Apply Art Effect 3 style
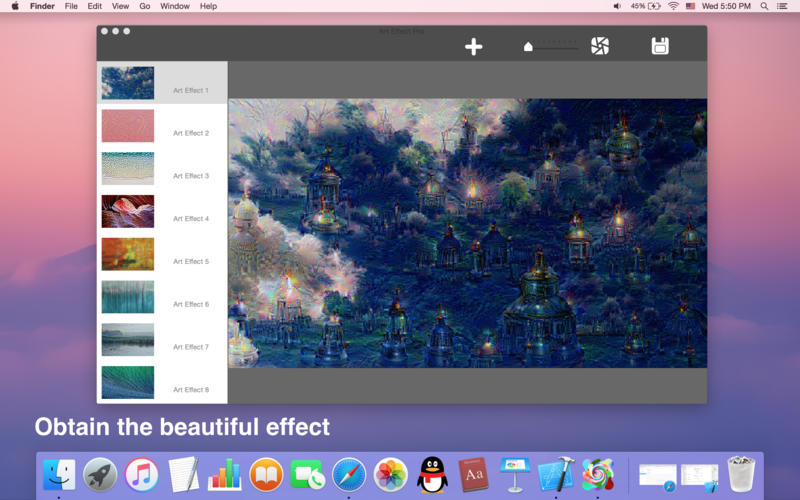800x500 pixels. pyautogui.click(x=128, y=169)
